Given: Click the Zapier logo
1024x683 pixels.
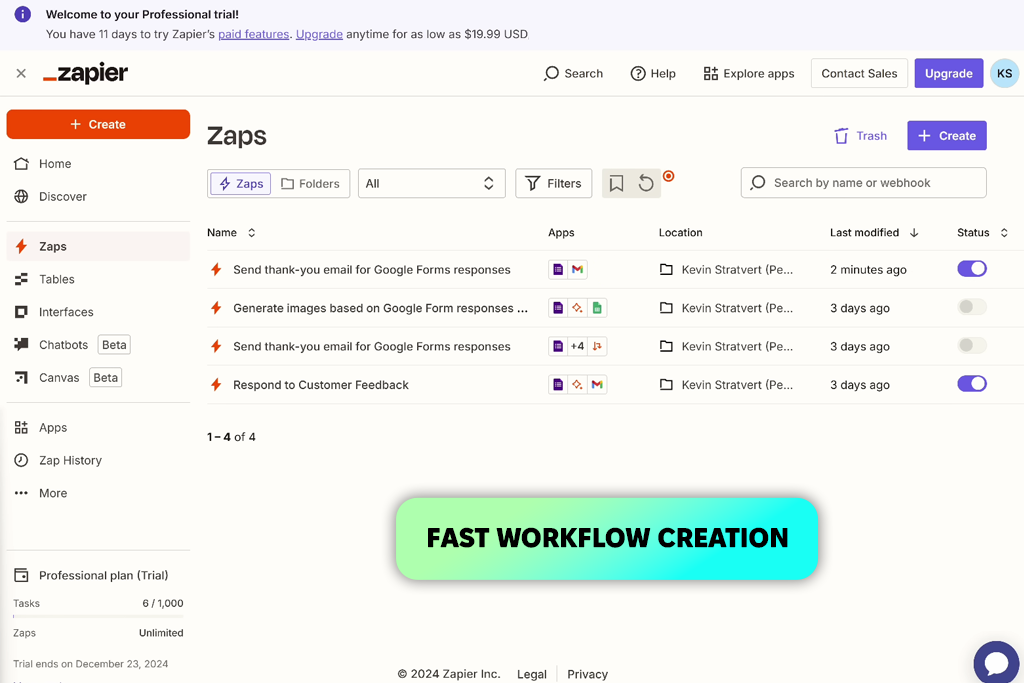Looking at the screenshot, I should pyautogui.click(x=86, y=73).
